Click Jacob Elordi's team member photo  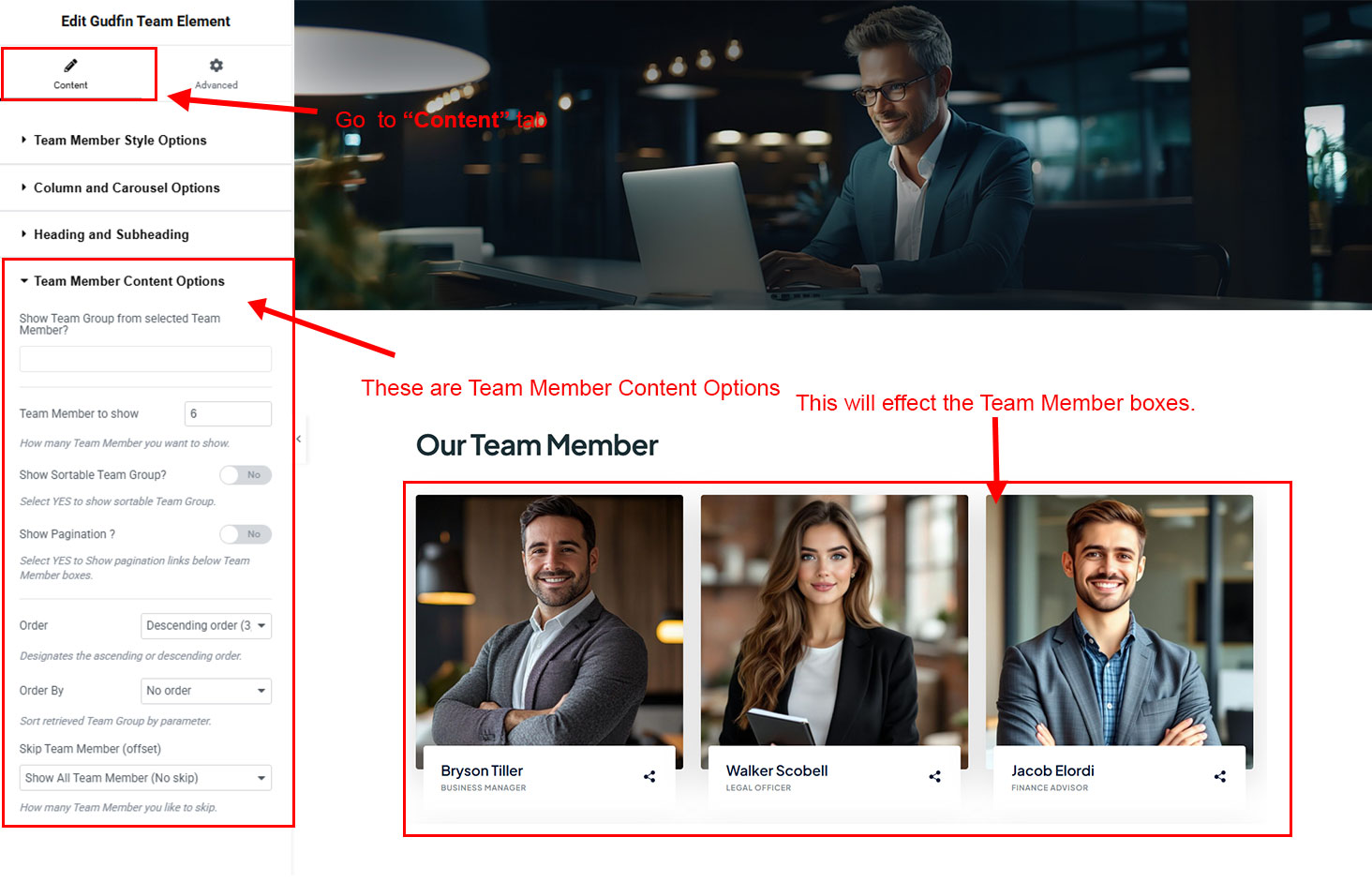click(x=1119, y=620)
